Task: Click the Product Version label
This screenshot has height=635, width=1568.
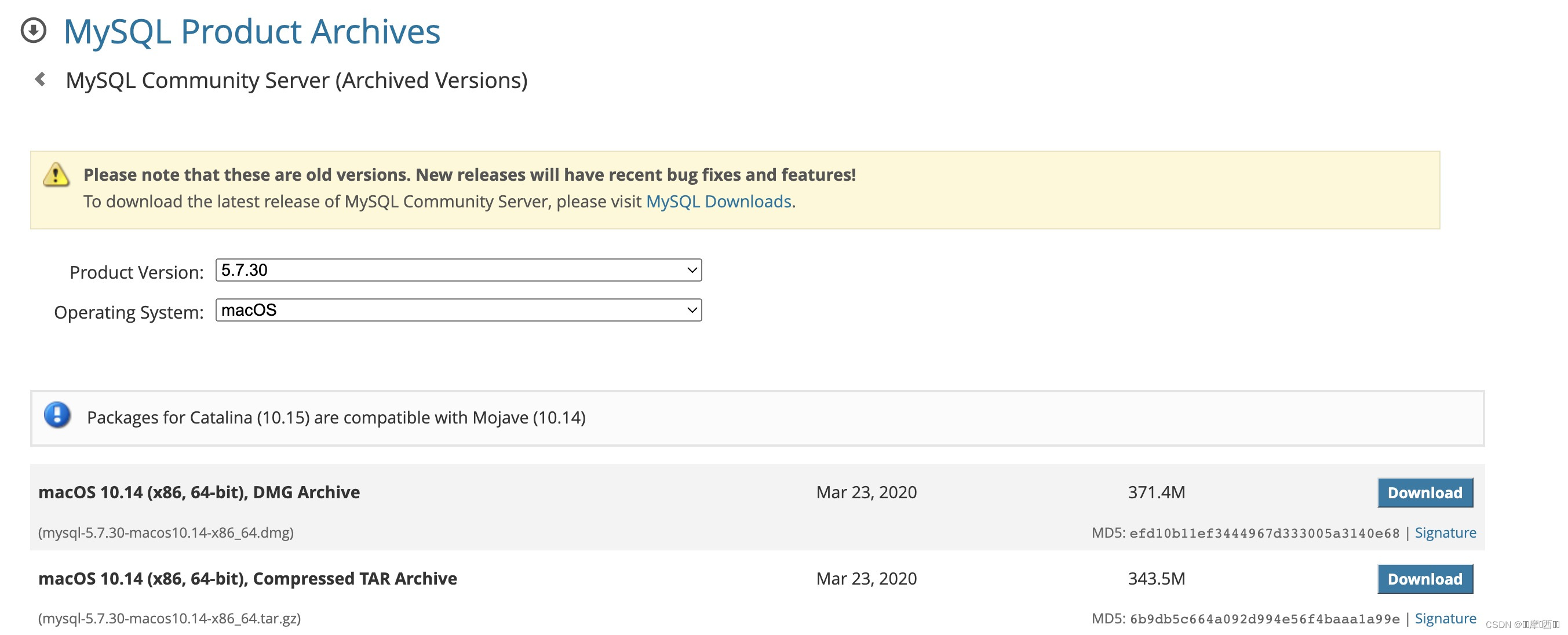Action: point(136,272)
